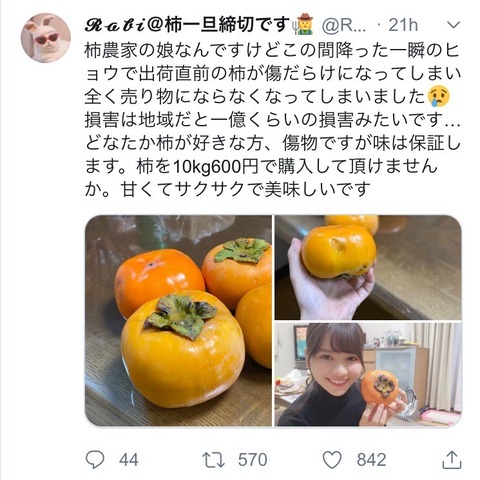Image resolution: width=480 pixels, height=480 pixels.
Task: Click the crying face emoji
Action: [x=439, y=96]
